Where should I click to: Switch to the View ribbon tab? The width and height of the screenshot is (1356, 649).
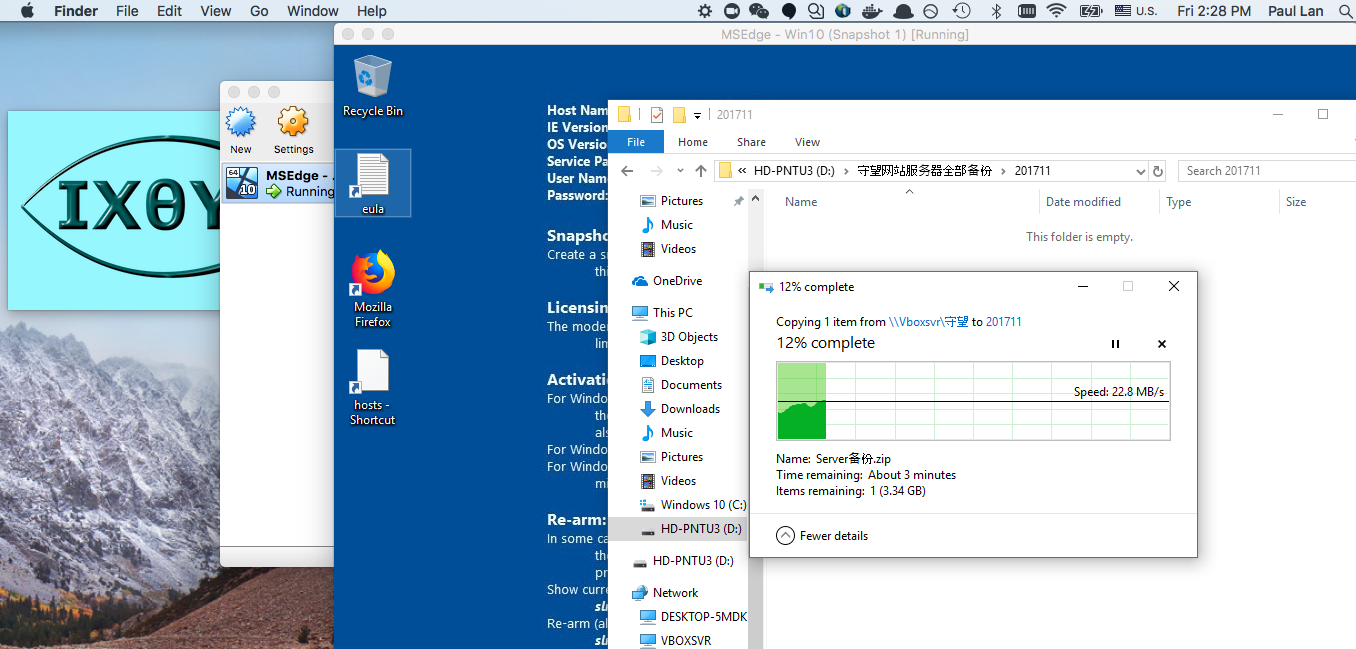[807, 142]
